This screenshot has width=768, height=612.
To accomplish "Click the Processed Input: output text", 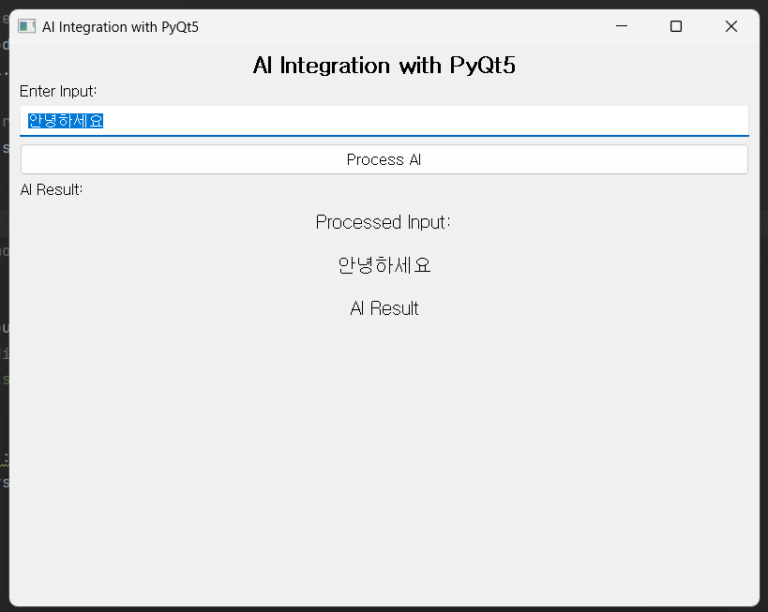I will (x=384, y=222).
